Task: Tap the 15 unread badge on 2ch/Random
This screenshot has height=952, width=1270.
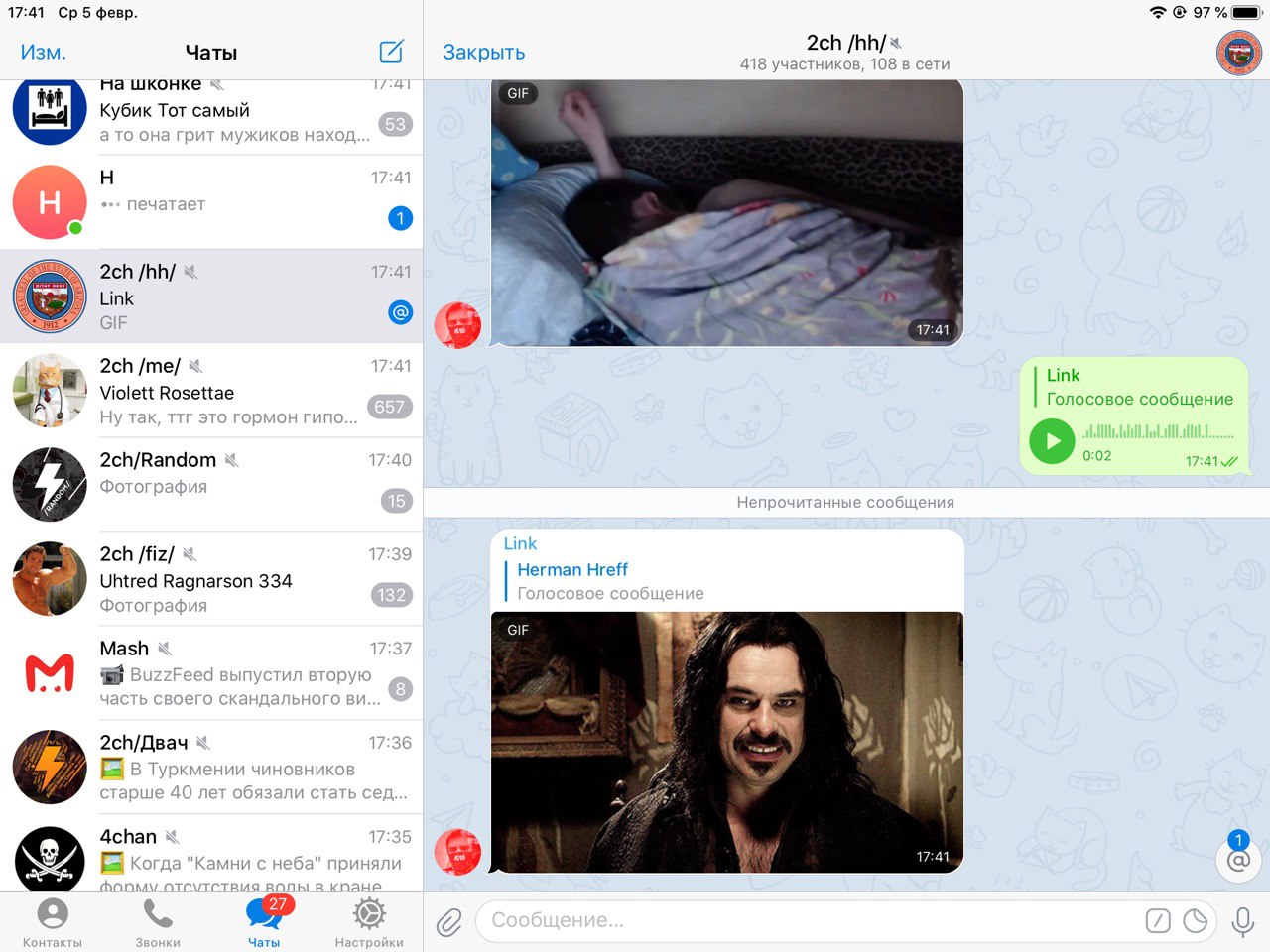Action: tap(397, 501)
